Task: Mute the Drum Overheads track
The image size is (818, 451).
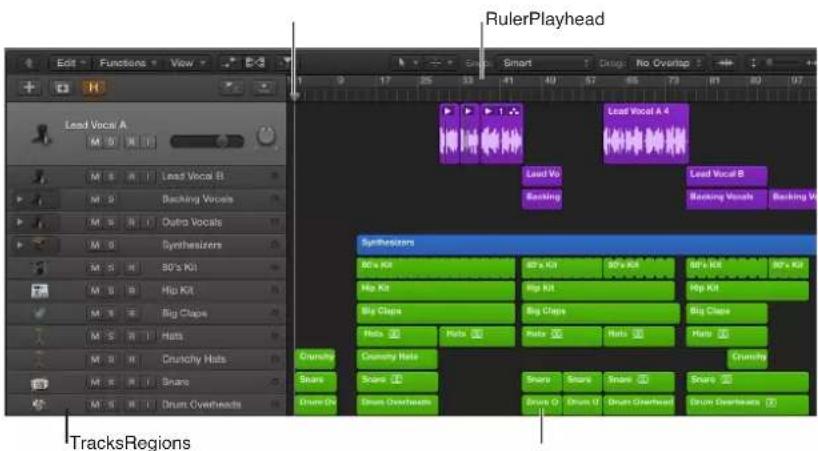Action: 95,405
